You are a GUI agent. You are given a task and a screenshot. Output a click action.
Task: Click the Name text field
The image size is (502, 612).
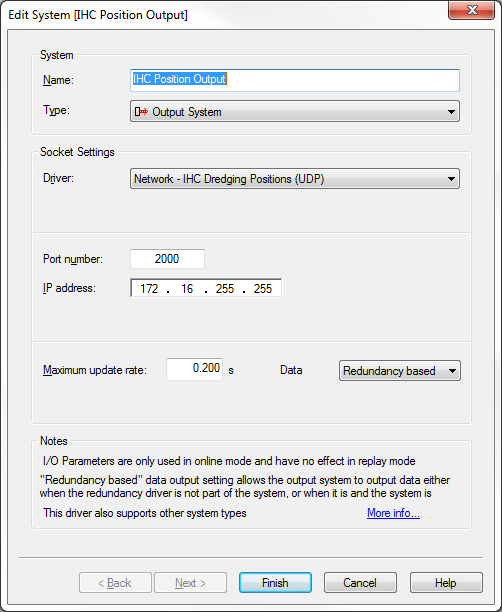click(295, 80)
